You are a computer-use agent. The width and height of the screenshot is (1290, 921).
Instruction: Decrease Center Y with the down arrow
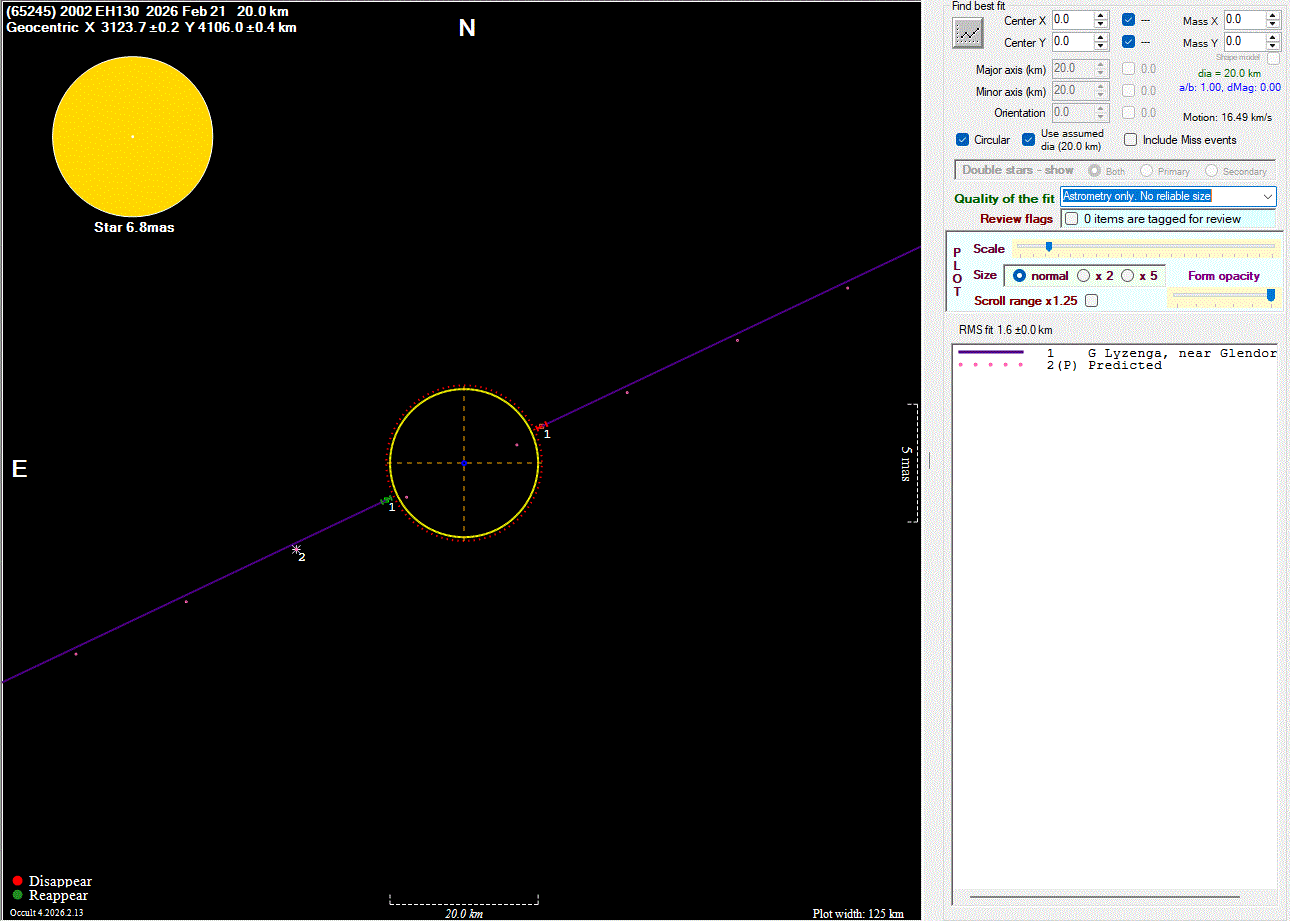point(1101,46)
